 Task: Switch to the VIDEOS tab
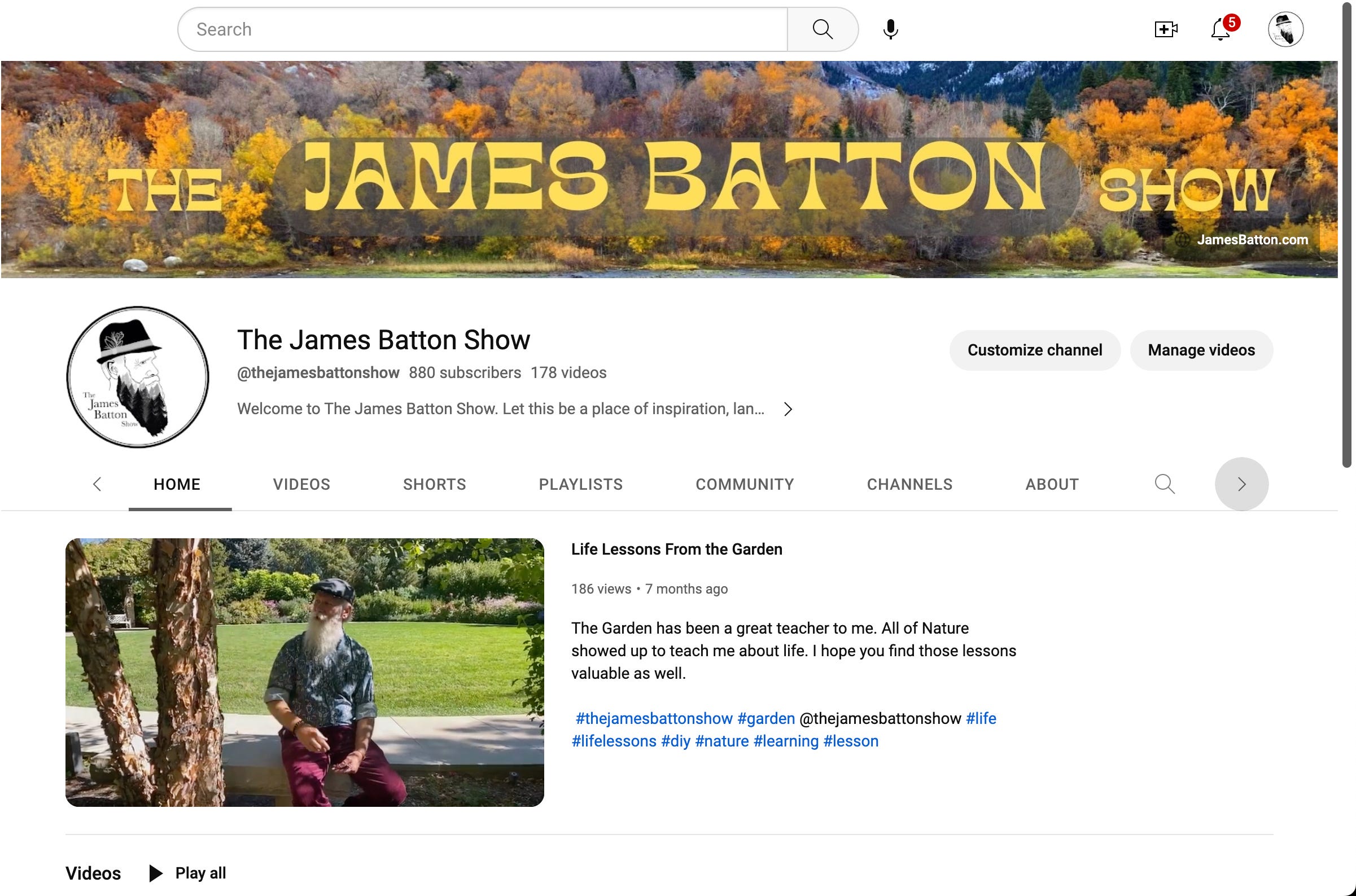(301, 484)
